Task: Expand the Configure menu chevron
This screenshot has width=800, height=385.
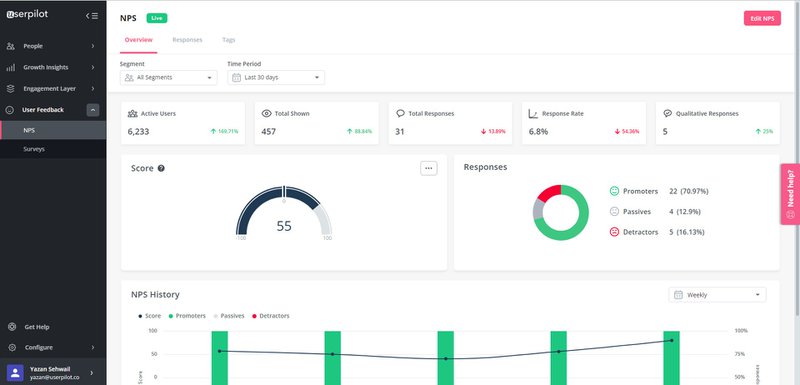Action: click(93, 347)
